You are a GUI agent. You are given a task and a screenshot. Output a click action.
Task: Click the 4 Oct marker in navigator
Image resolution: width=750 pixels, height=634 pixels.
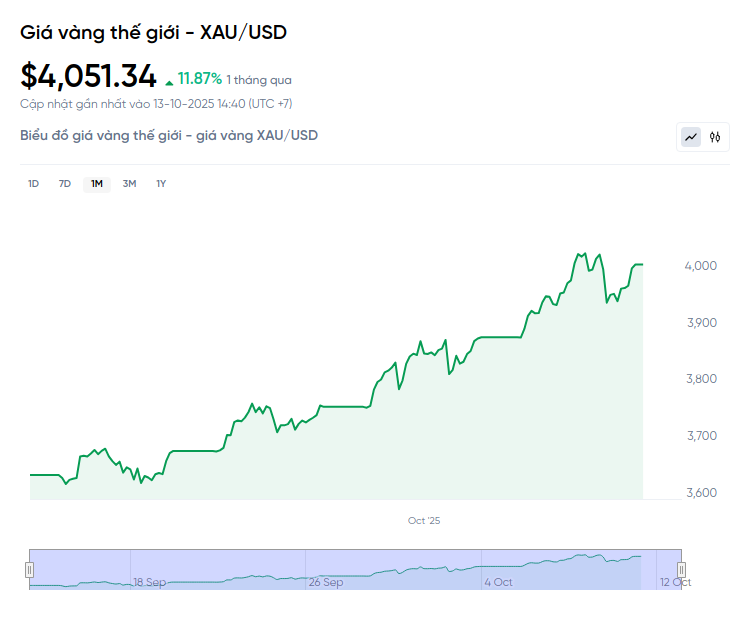click(498, 582)
